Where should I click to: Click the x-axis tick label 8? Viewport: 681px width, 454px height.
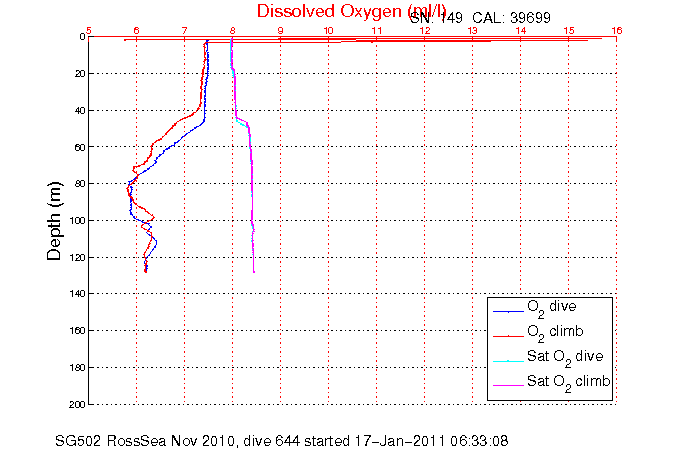click(x=233, y=30)
